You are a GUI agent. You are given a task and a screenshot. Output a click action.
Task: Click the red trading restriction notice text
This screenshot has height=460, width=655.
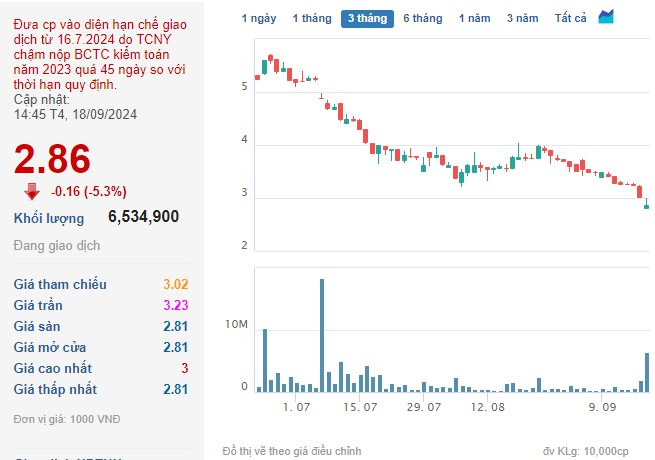click(100, 54)
